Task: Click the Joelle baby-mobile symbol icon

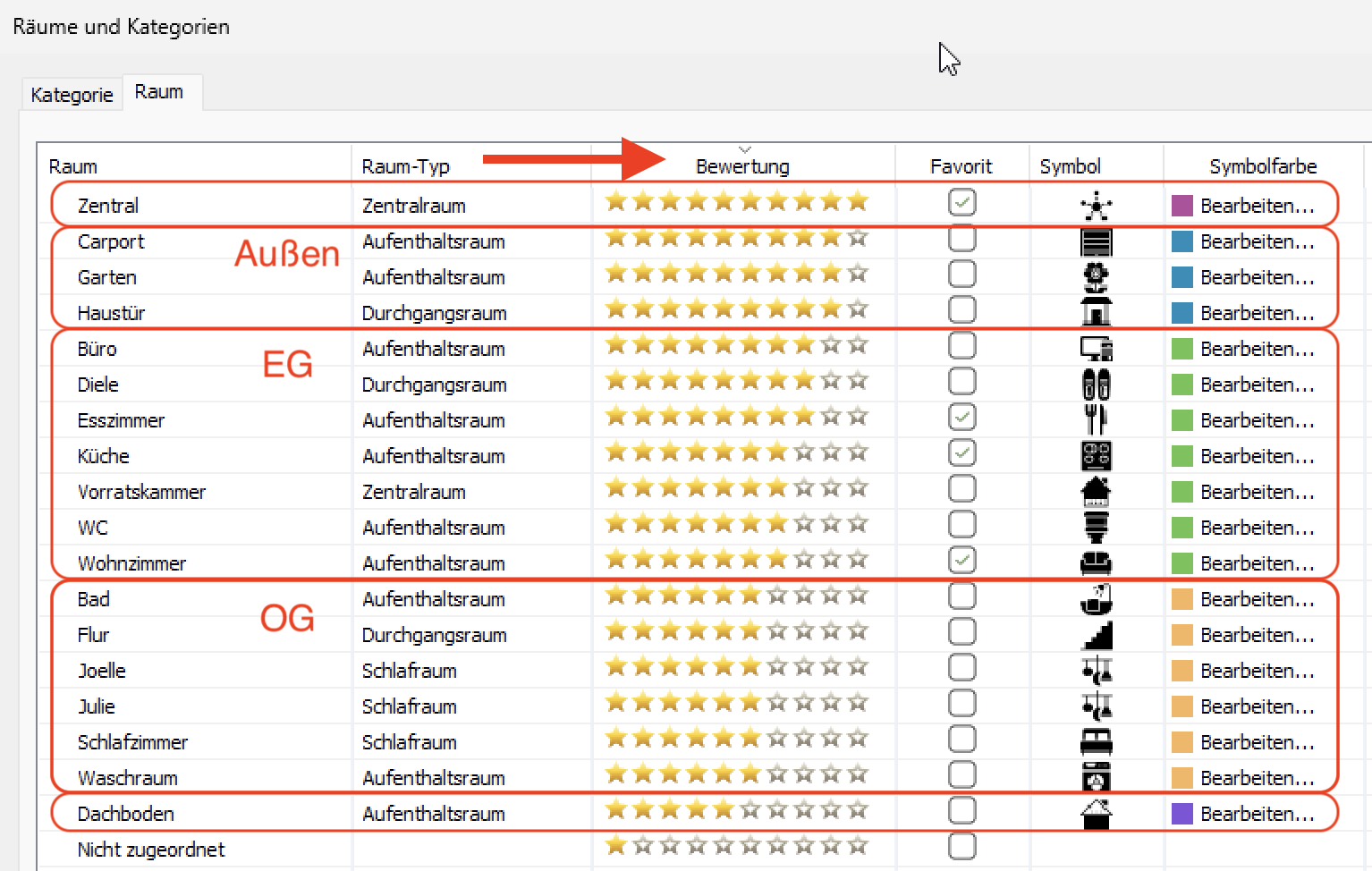Action: click(x=1096, y=671)
